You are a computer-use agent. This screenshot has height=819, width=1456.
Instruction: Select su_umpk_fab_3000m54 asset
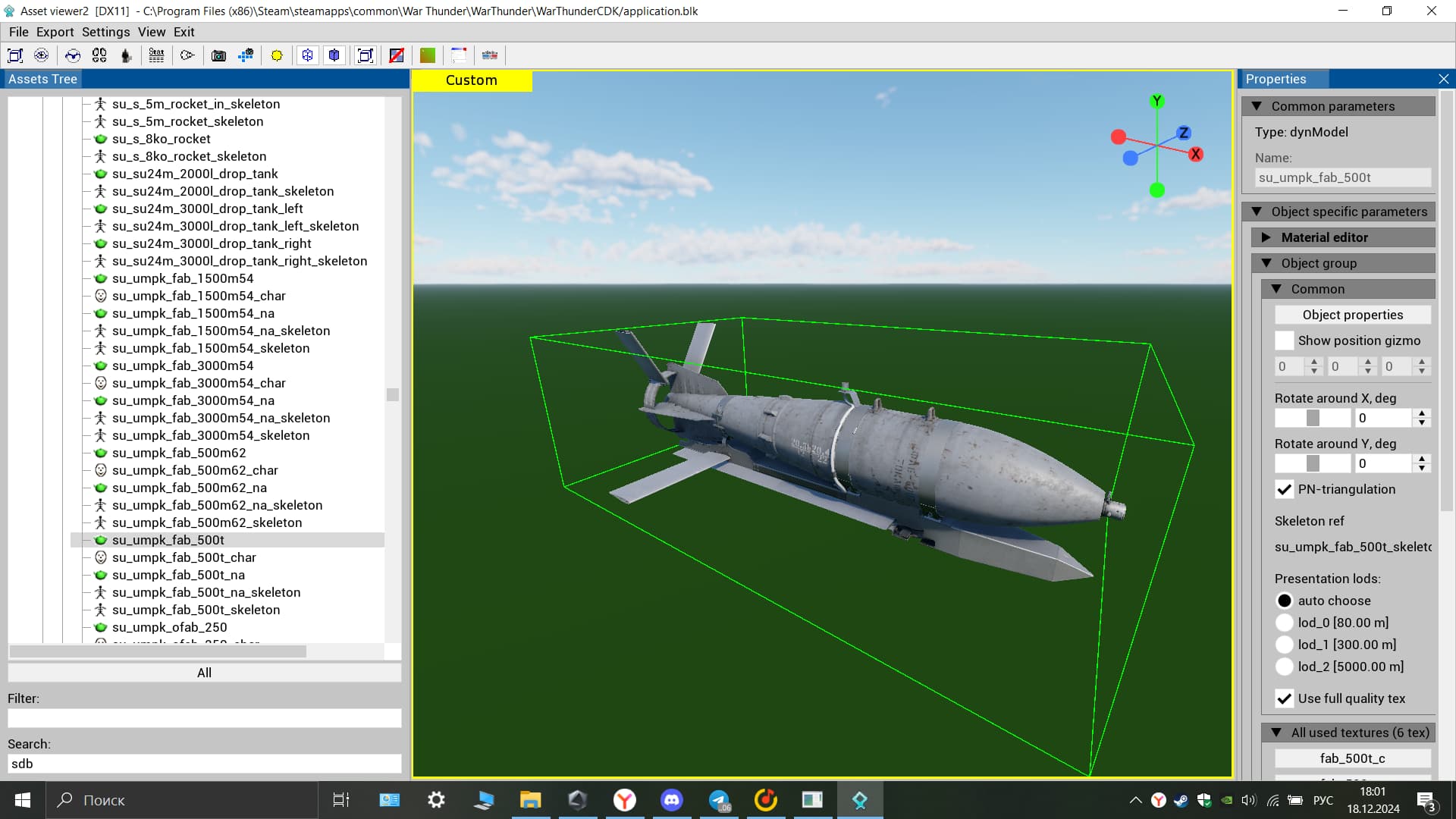(x=183, y=366)
